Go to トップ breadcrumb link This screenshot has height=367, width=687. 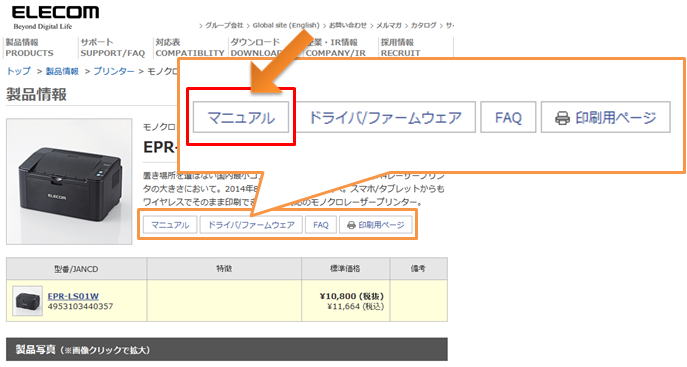click(18, 71)
